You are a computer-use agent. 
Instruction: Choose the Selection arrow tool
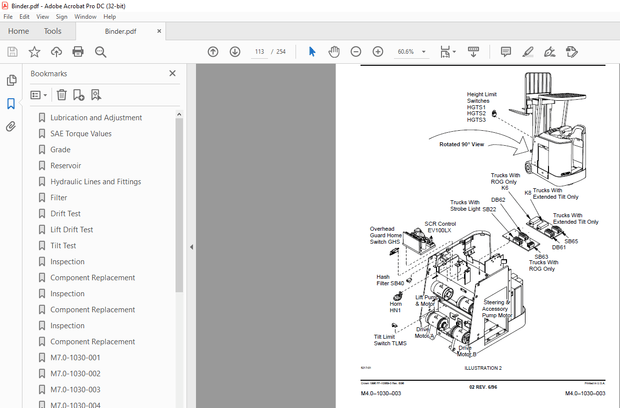[x=312, y=52]
